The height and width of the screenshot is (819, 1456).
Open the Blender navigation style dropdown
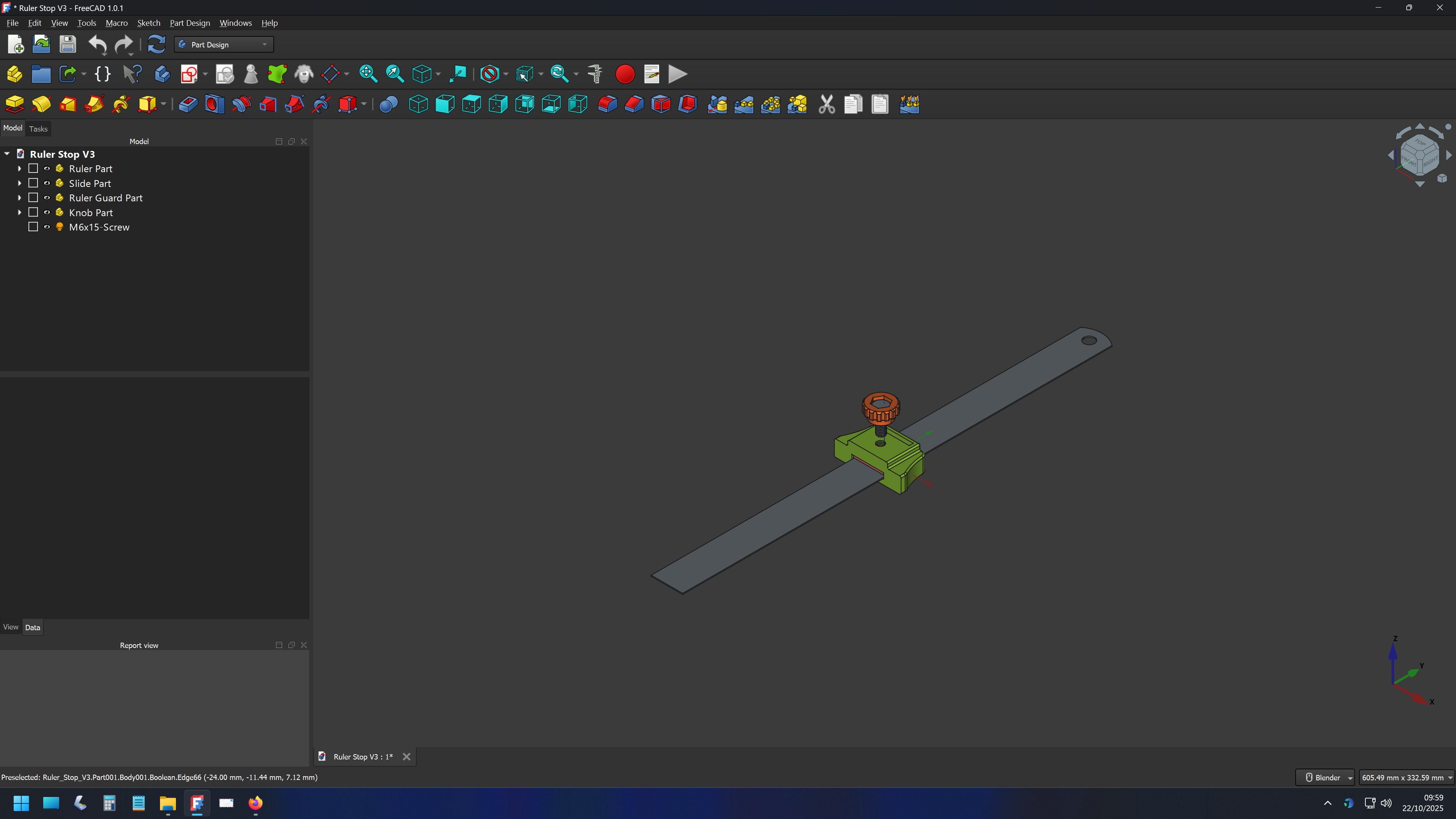[x=1325, y=778]
